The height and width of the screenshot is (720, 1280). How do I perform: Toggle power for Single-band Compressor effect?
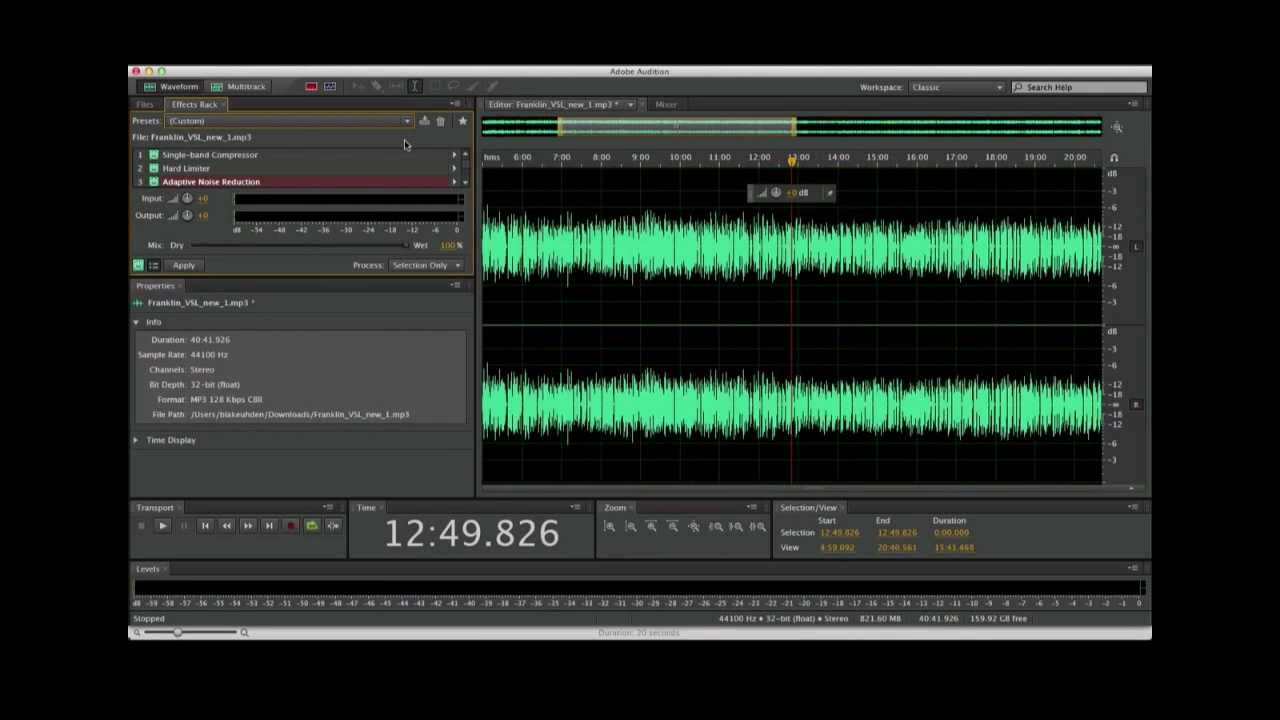pos(153,155)
